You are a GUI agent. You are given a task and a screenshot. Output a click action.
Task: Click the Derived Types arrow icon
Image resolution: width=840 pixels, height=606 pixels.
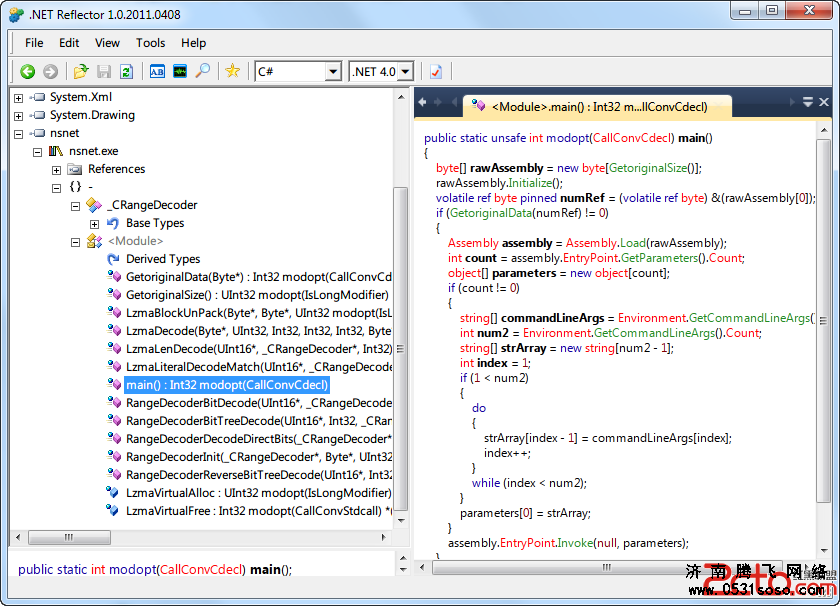[113, 259]
